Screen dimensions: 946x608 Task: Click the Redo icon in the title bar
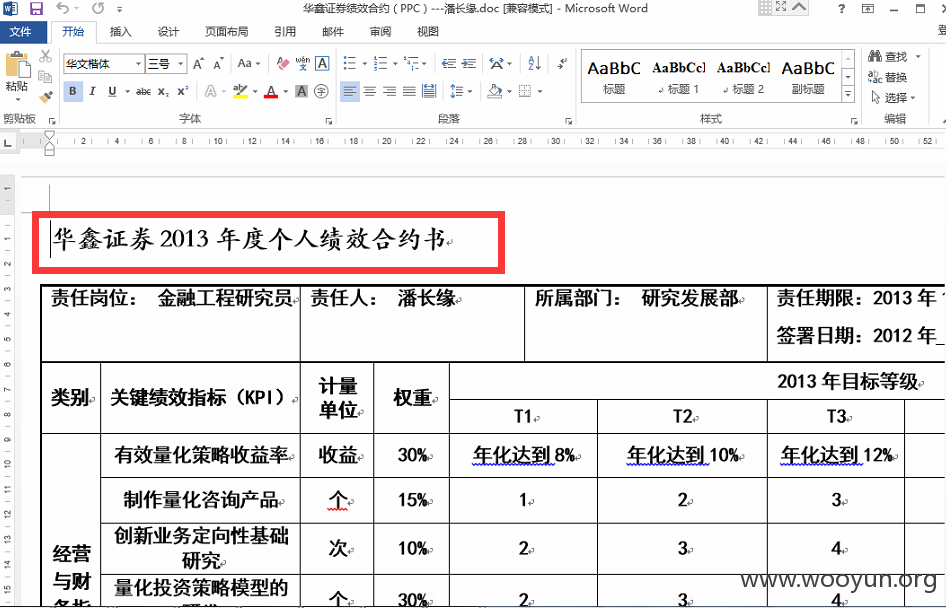click(98, 8)
